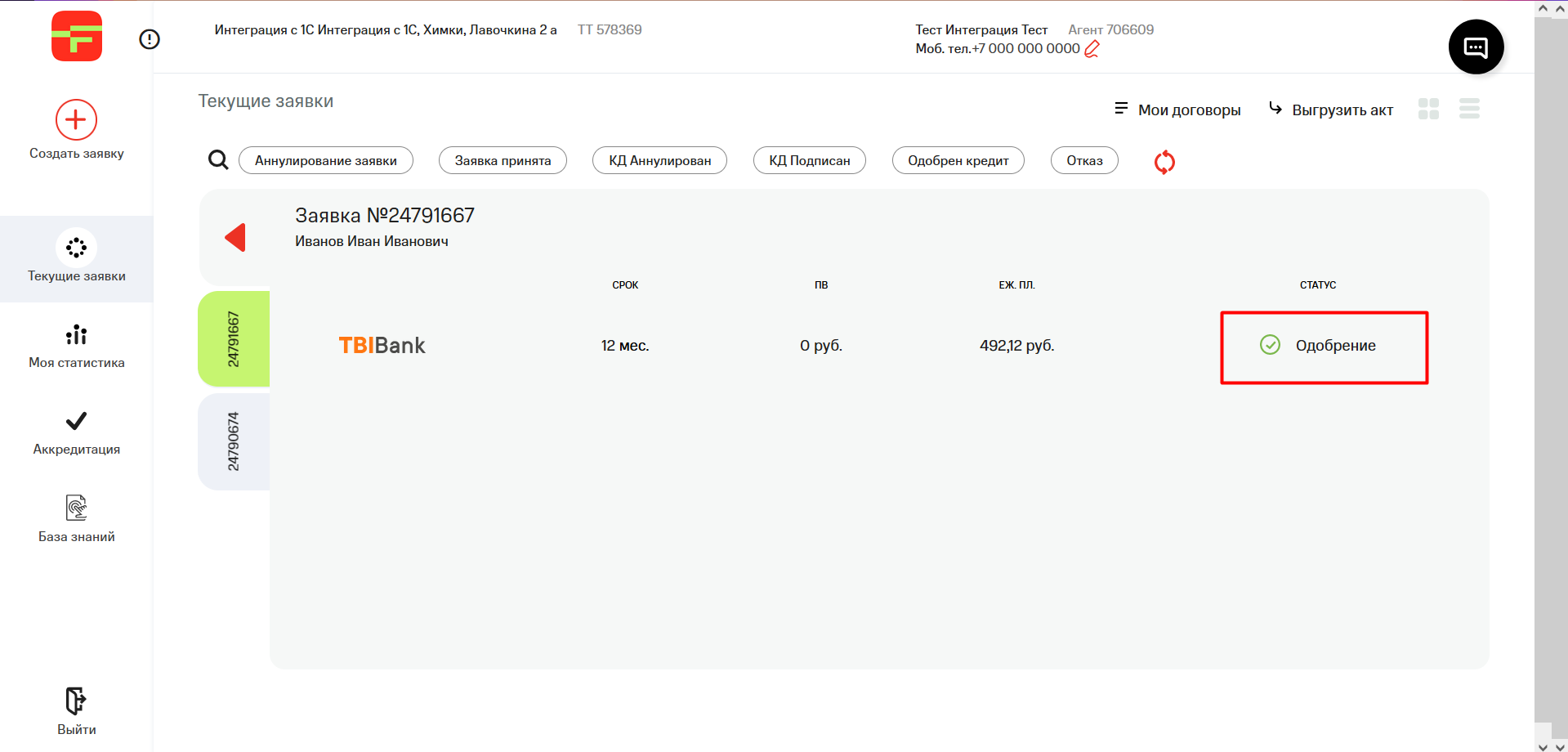The width and height of the screenshot is (1568, 752).
Task: Switch to grid tile view
Action: (x=1428, y=109)
